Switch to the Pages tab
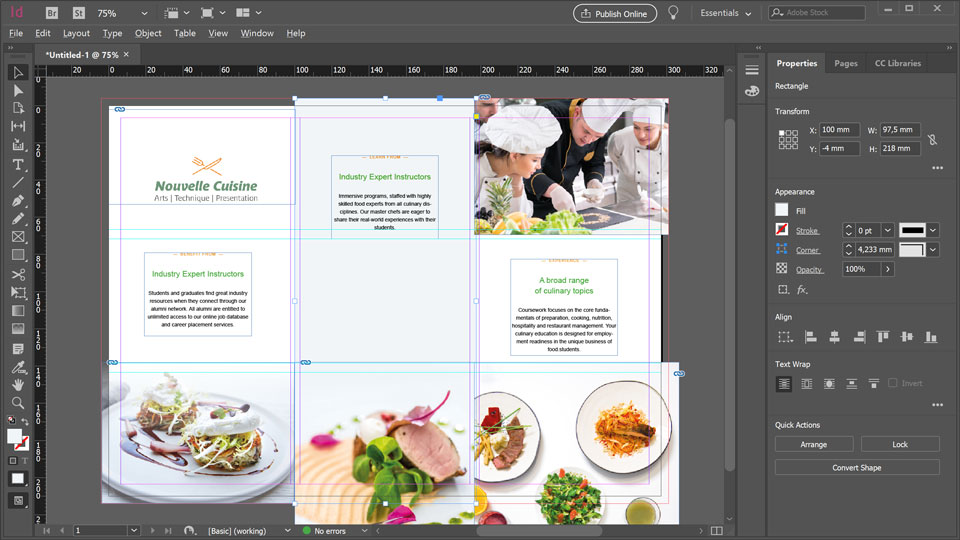 (845, 63)
